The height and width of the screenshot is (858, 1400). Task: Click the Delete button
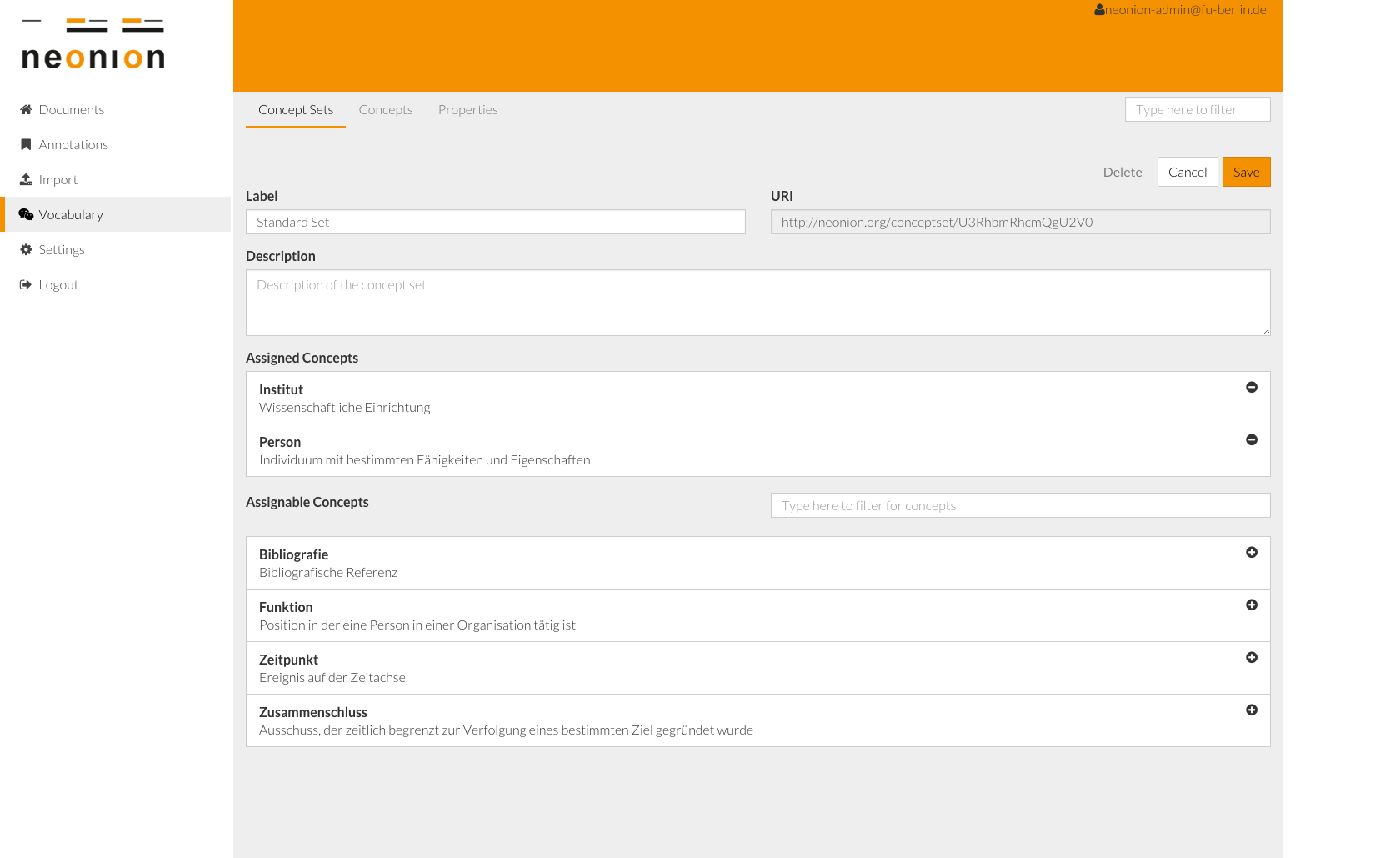[x=1122, y=172]
